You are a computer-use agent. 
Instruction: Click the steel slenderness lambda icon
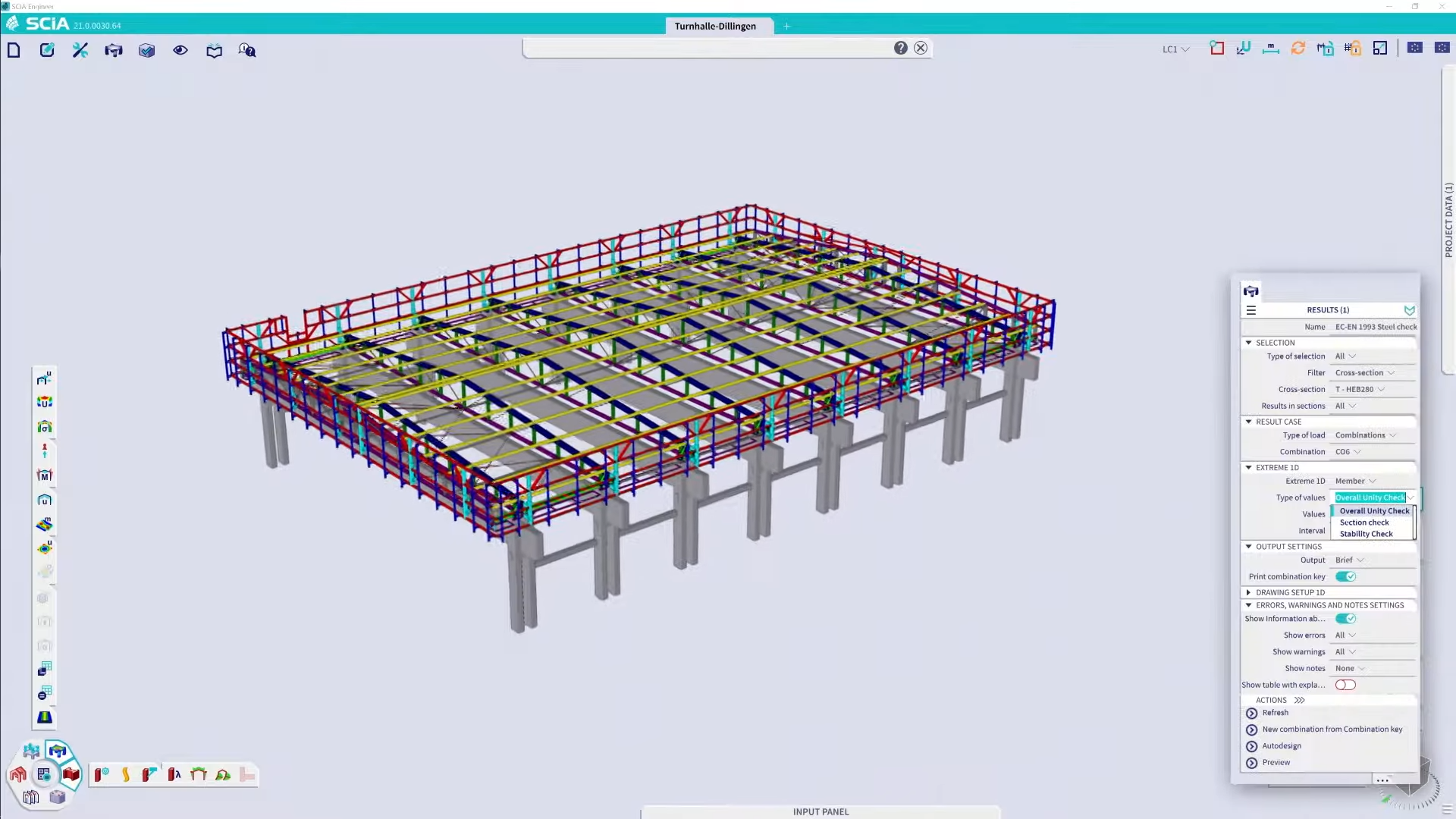174,774
